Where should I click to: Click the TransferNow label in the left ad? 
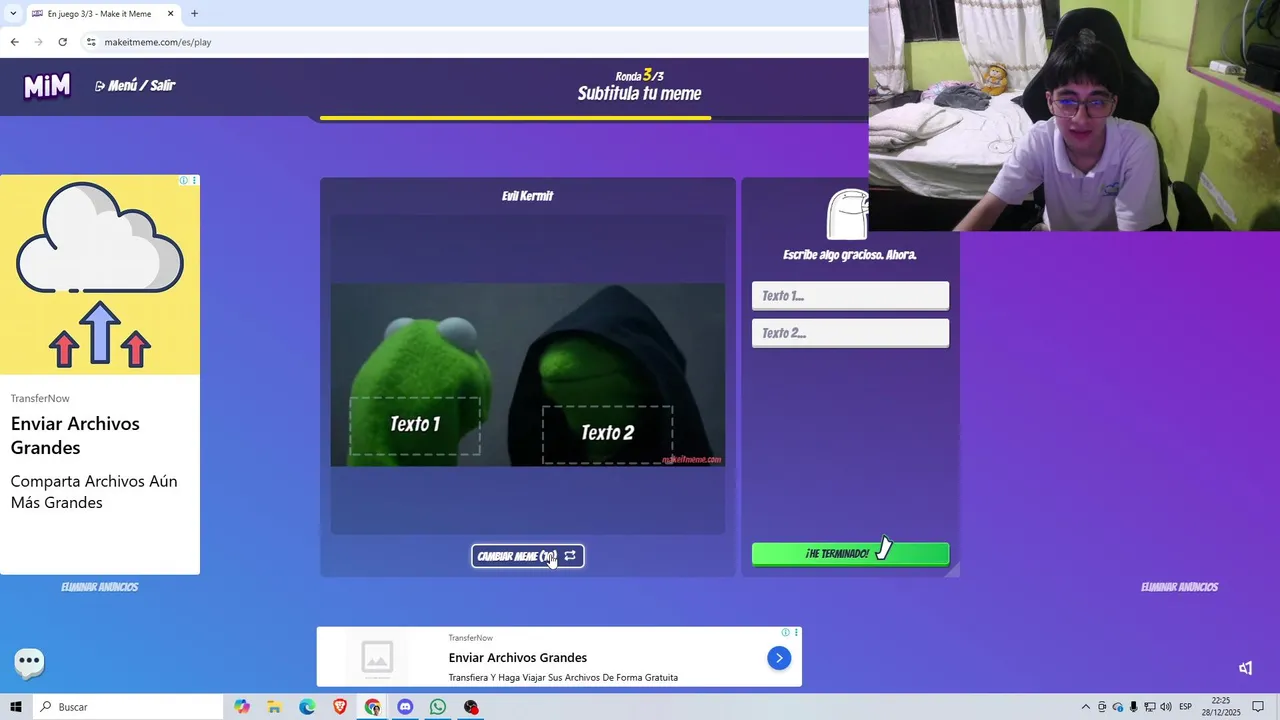click(40, 398)
